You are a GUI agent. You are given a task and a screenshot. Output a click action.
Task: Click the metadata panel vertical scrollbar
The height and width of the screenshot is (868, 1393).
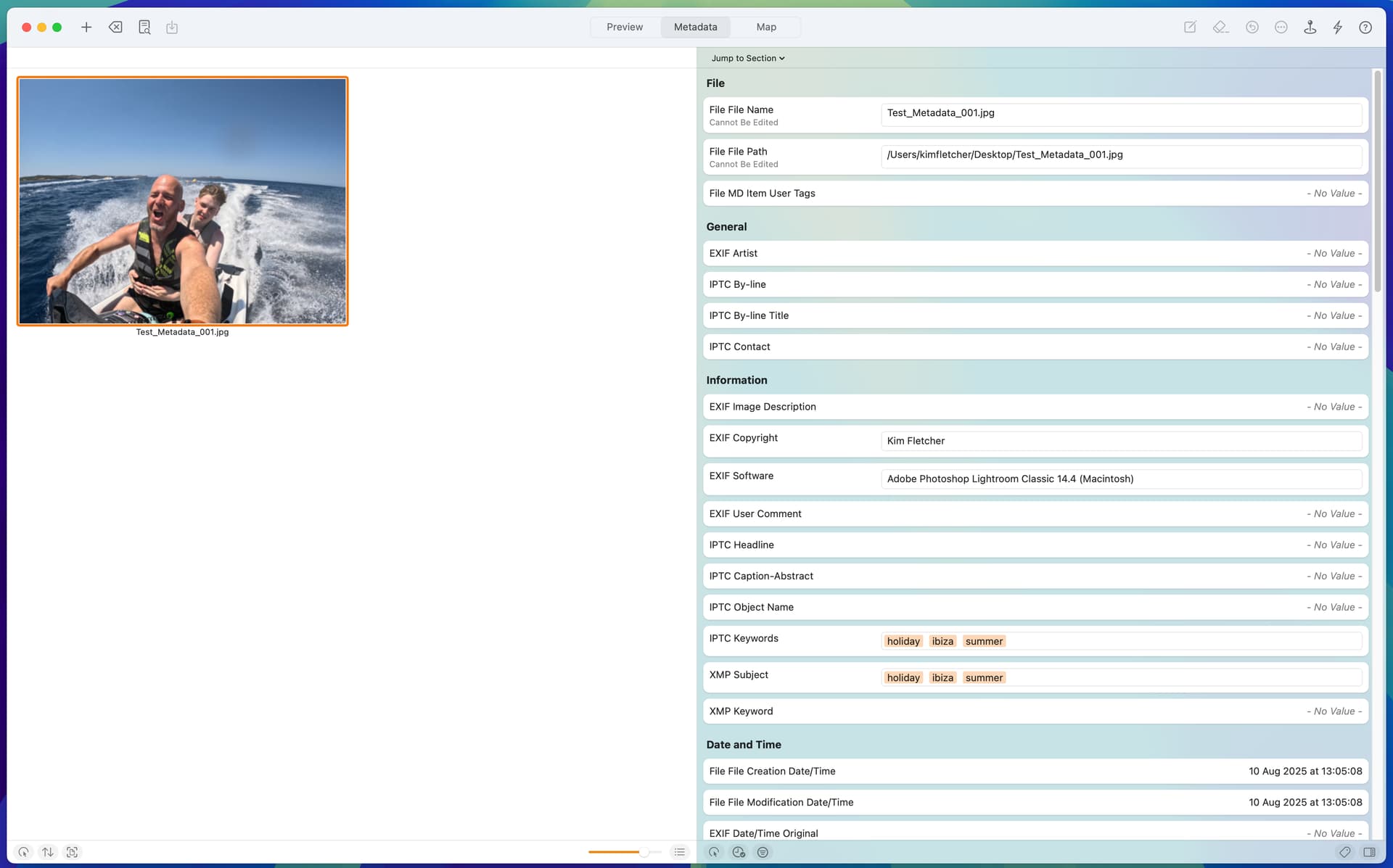pyautogui.click(x=1377, y=181)
